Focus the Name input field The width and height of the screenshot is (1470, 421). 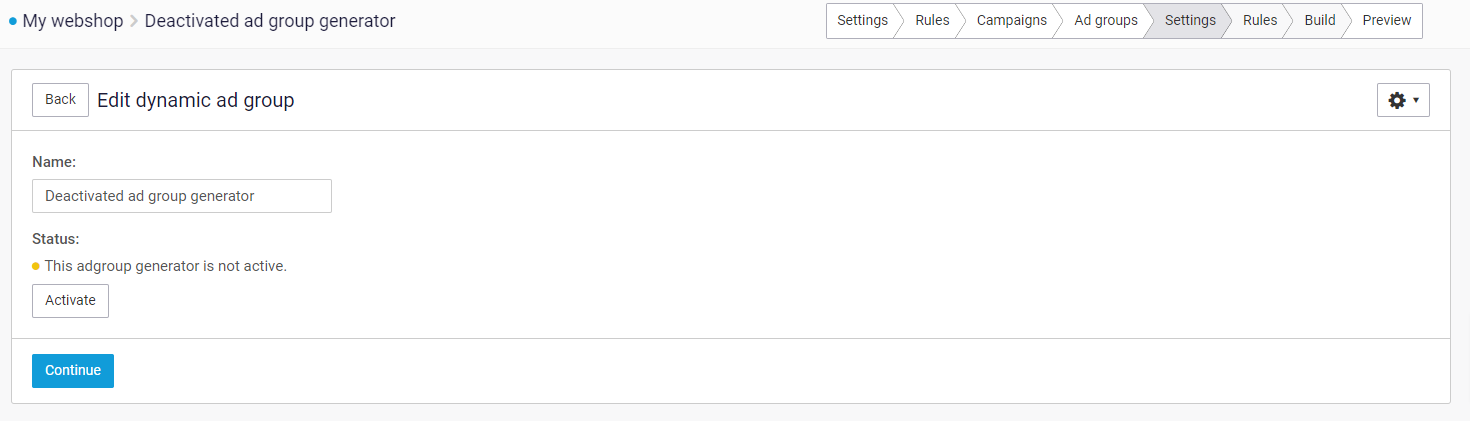[x=182, y=196]
